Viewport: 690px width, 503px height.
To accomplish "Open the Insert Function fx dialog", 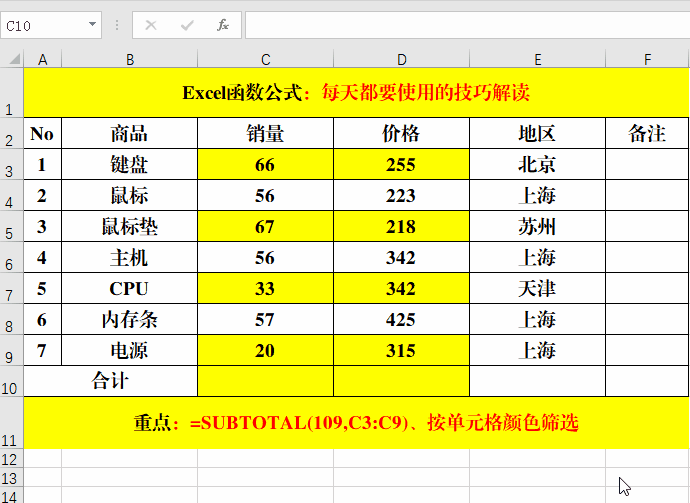I will (223, 25).
